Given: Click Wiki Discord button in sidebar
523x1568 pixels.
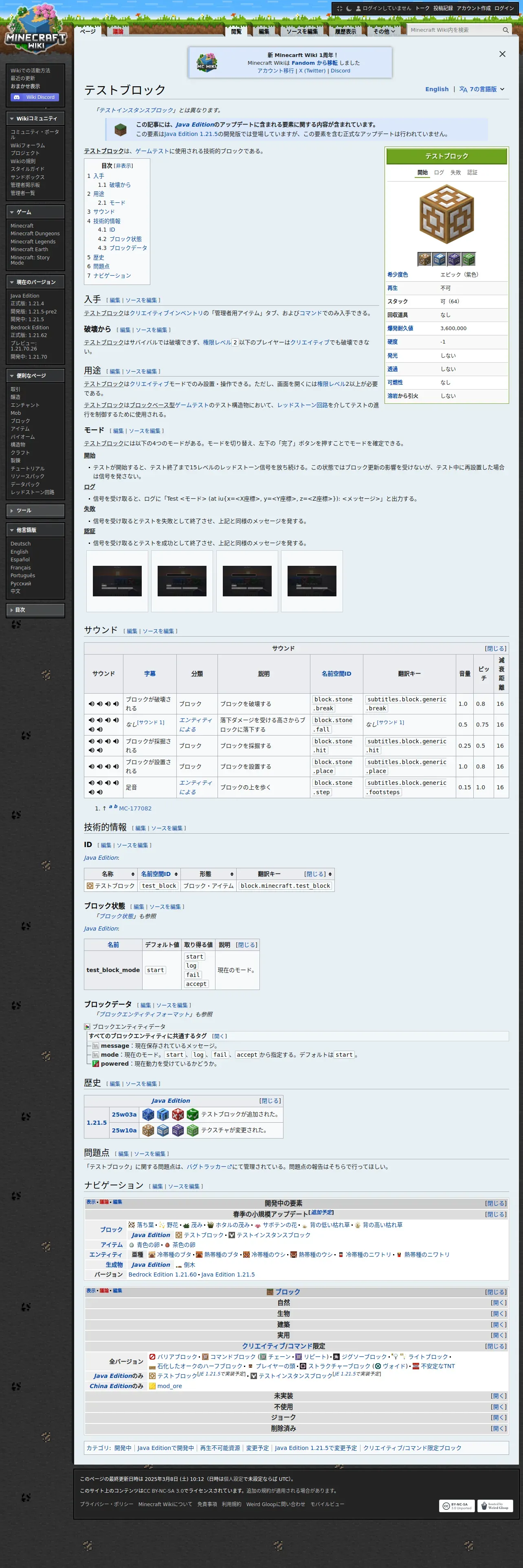Looking at the screenshot, I should 35,97.
